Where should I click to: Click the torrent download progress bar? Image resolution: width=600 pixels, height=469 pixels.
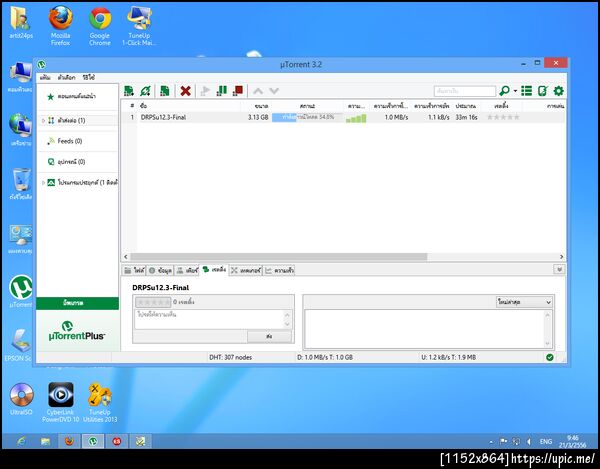[307, 117]
